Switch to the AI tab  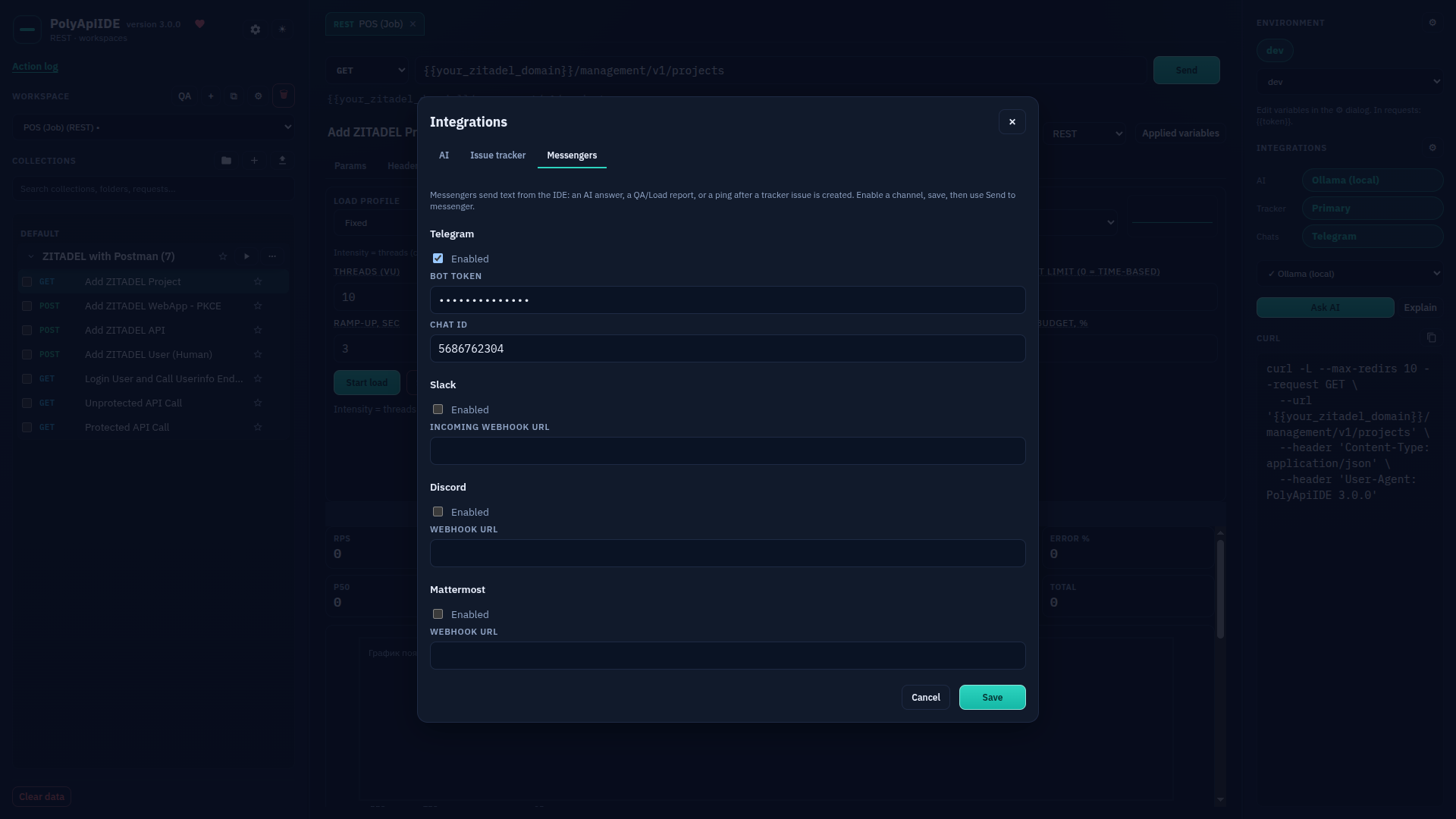(444, 155)
